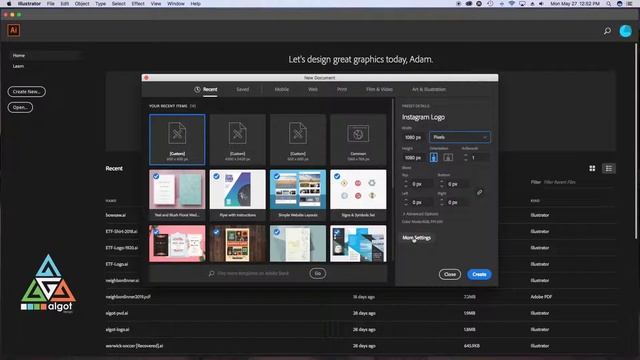The image size is (640, 360).
Task: Click the Adobe Stock template search magnifier
Action: point(211,273)
